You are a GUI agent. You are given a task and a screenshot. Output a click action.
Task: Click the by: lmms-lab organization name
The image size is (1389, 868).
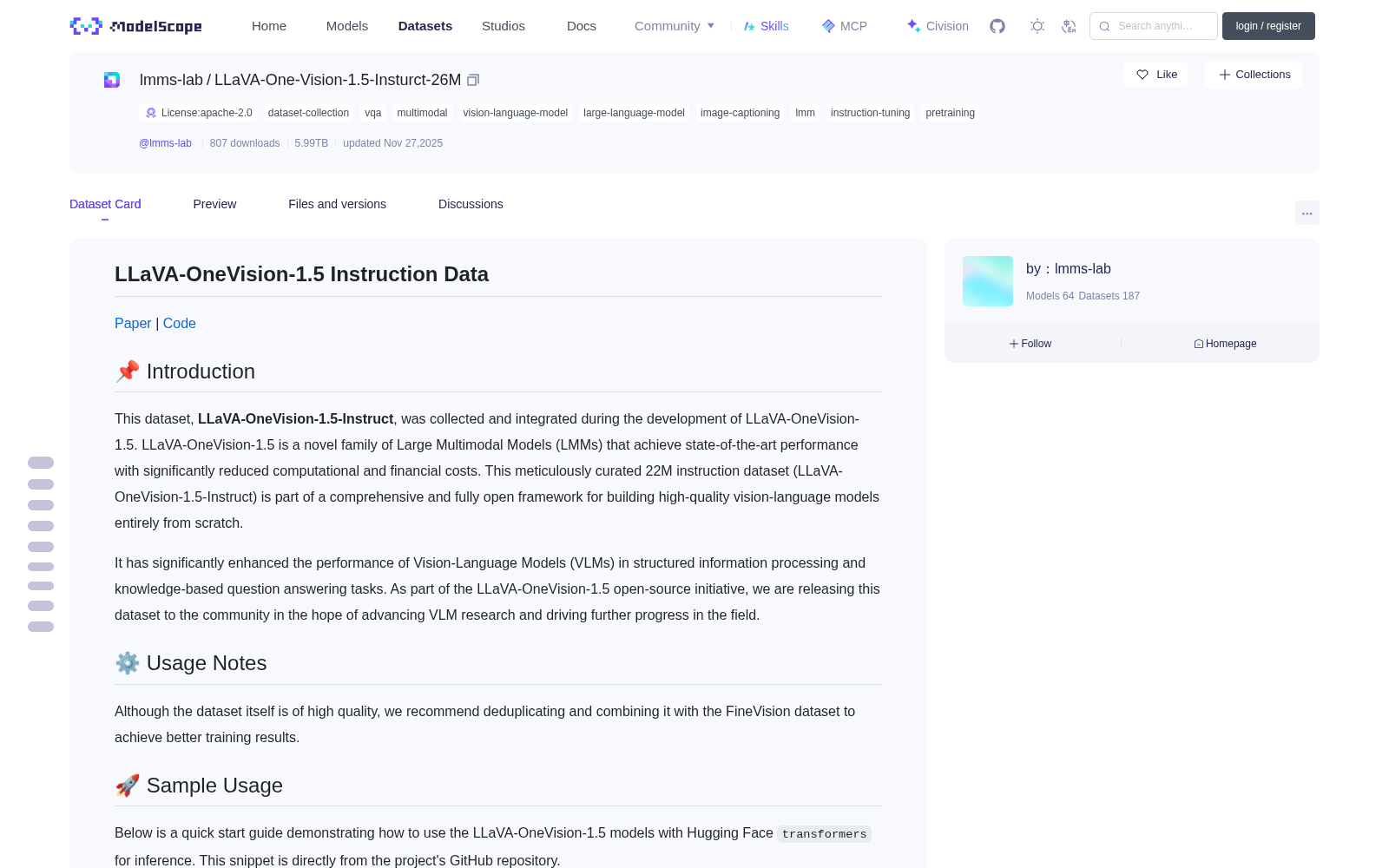click(1069, 269)
